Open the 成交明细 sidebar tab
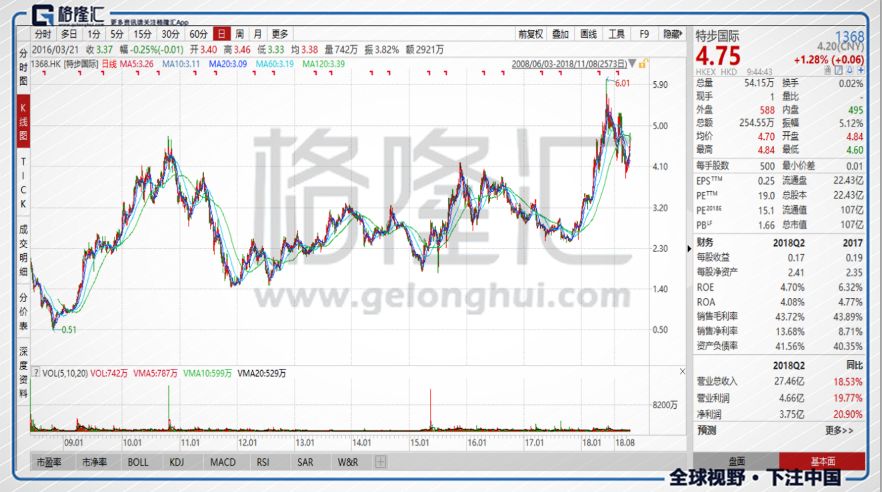Image resolution: width=882 pixels, height=492 pixels. coord(23,250)
